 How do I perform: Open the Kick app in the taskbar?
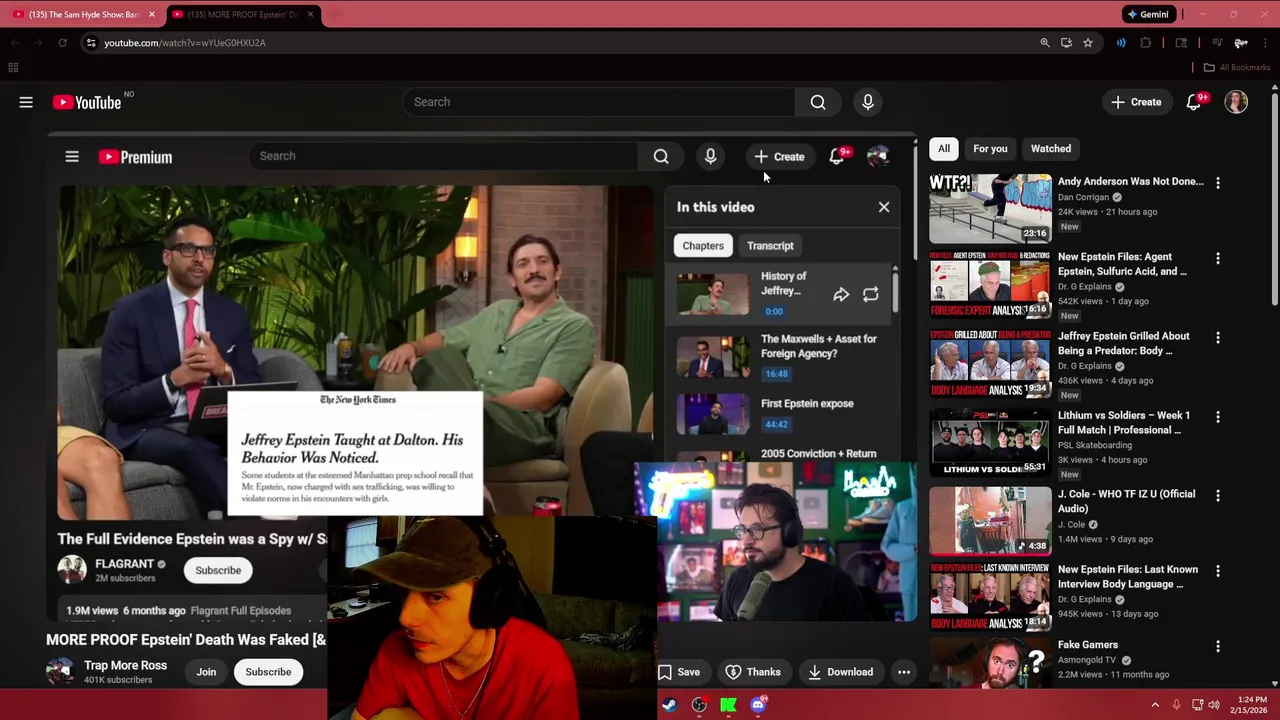tap(728, 705)
